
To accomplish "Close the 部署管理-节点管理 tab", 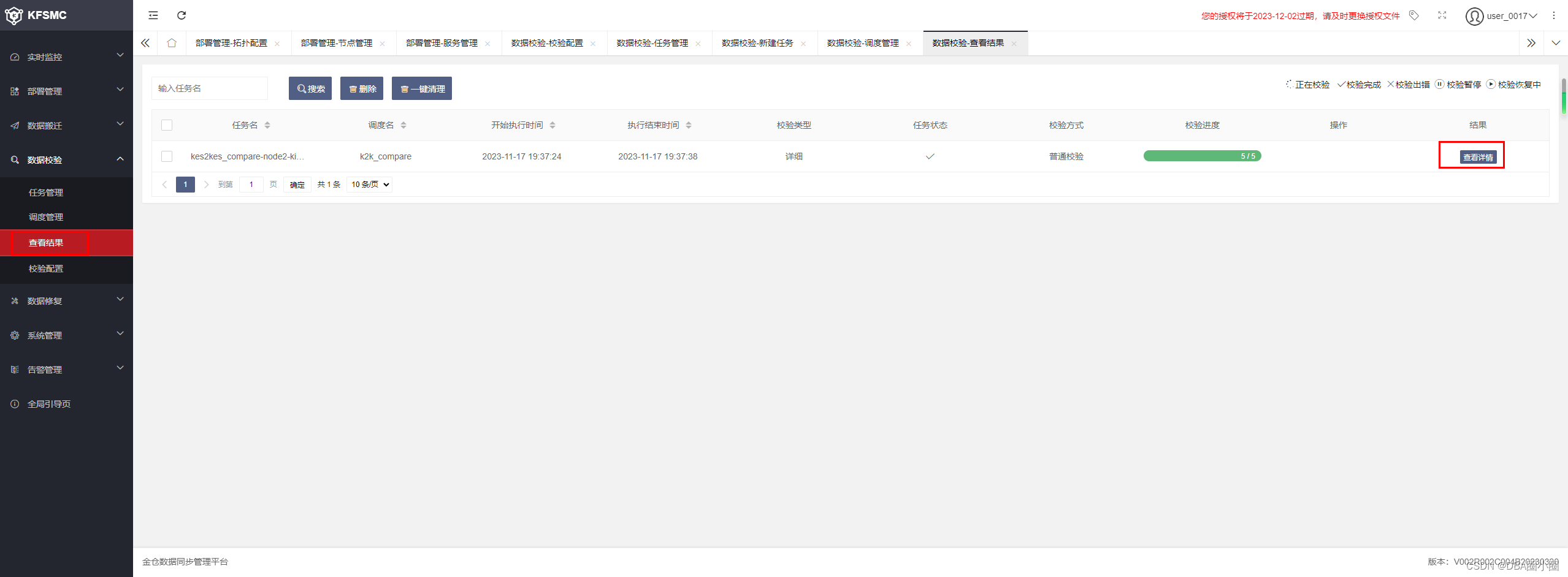I will point(382,44).
